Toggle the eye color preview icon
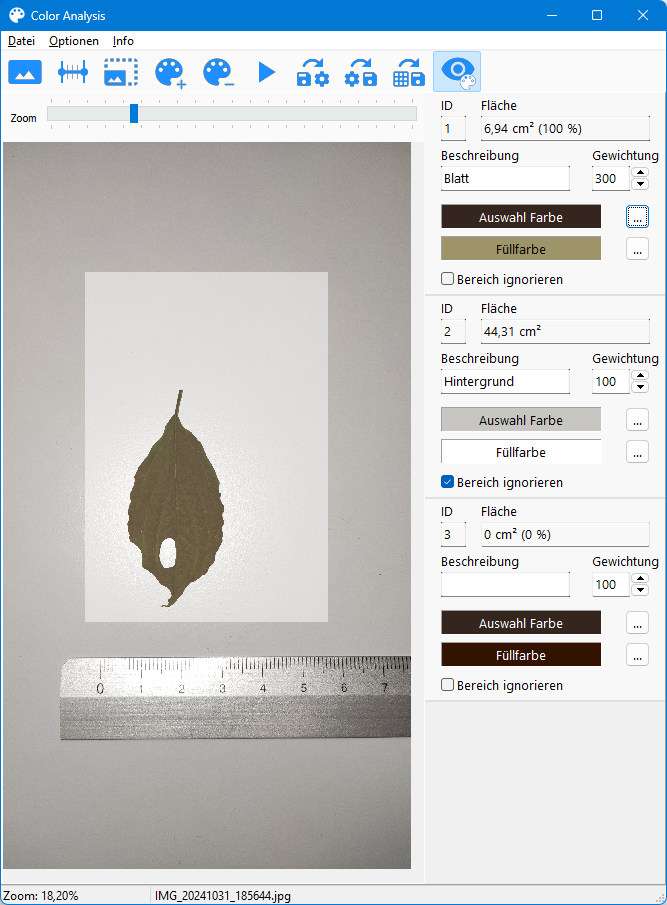Viewport: 667px width, 905px height. 457,72
